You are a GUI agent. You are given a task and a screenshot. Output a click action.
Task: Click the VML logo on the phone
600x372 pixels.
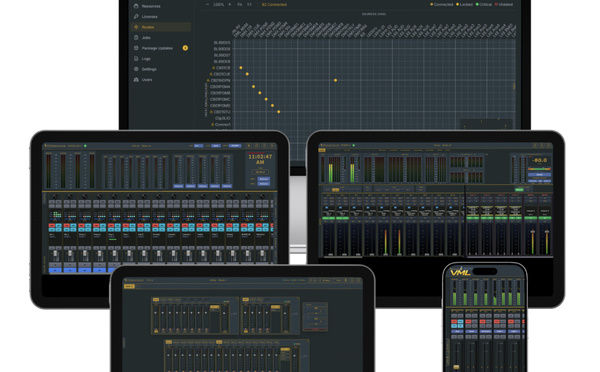tap(460, 272)
